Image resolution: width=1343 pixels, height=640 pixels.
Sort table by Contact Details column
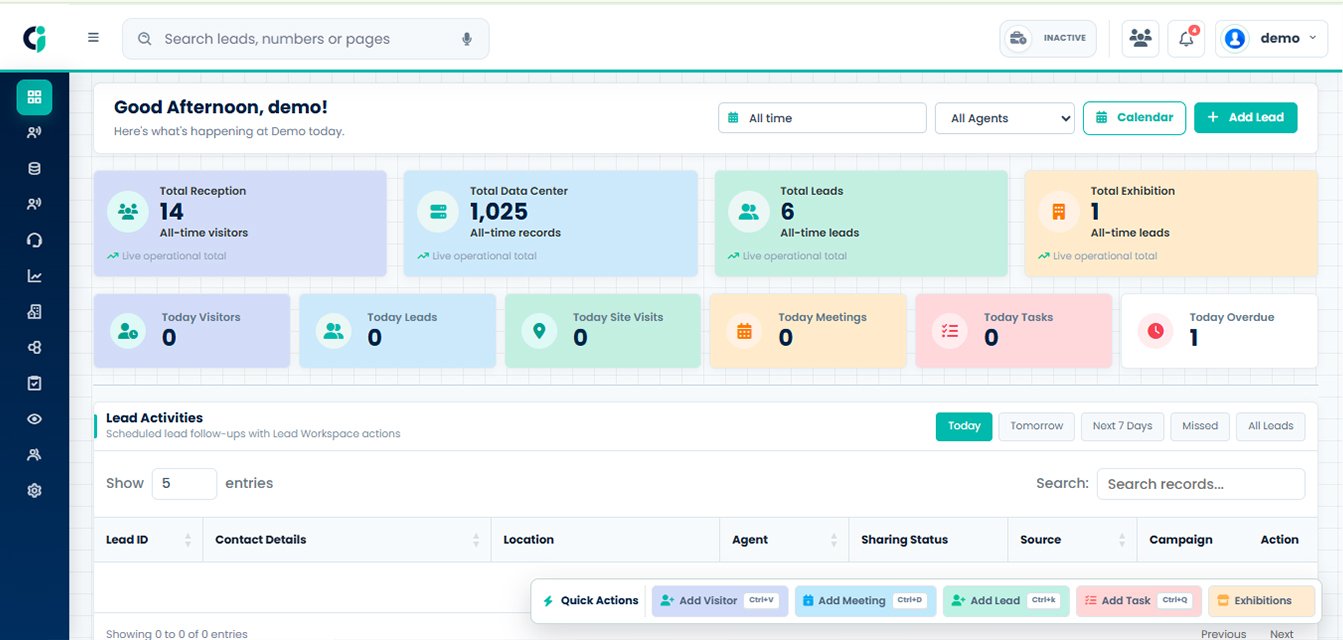347,540
